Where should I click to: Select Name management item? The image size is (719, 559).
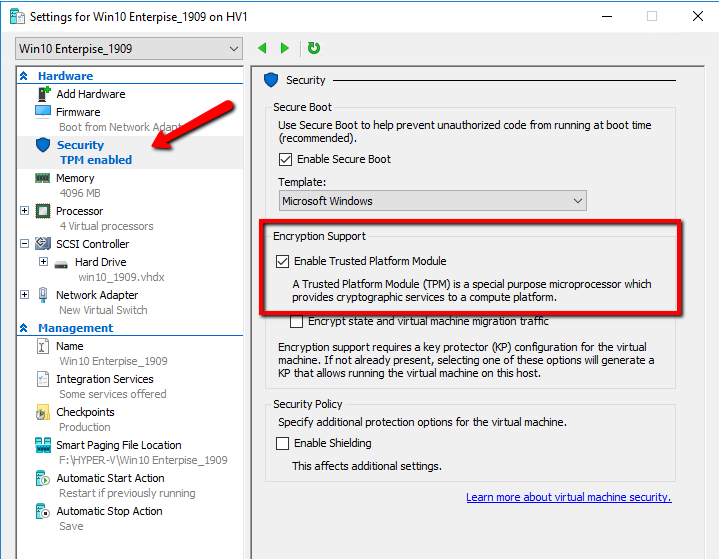pos(69,346)
